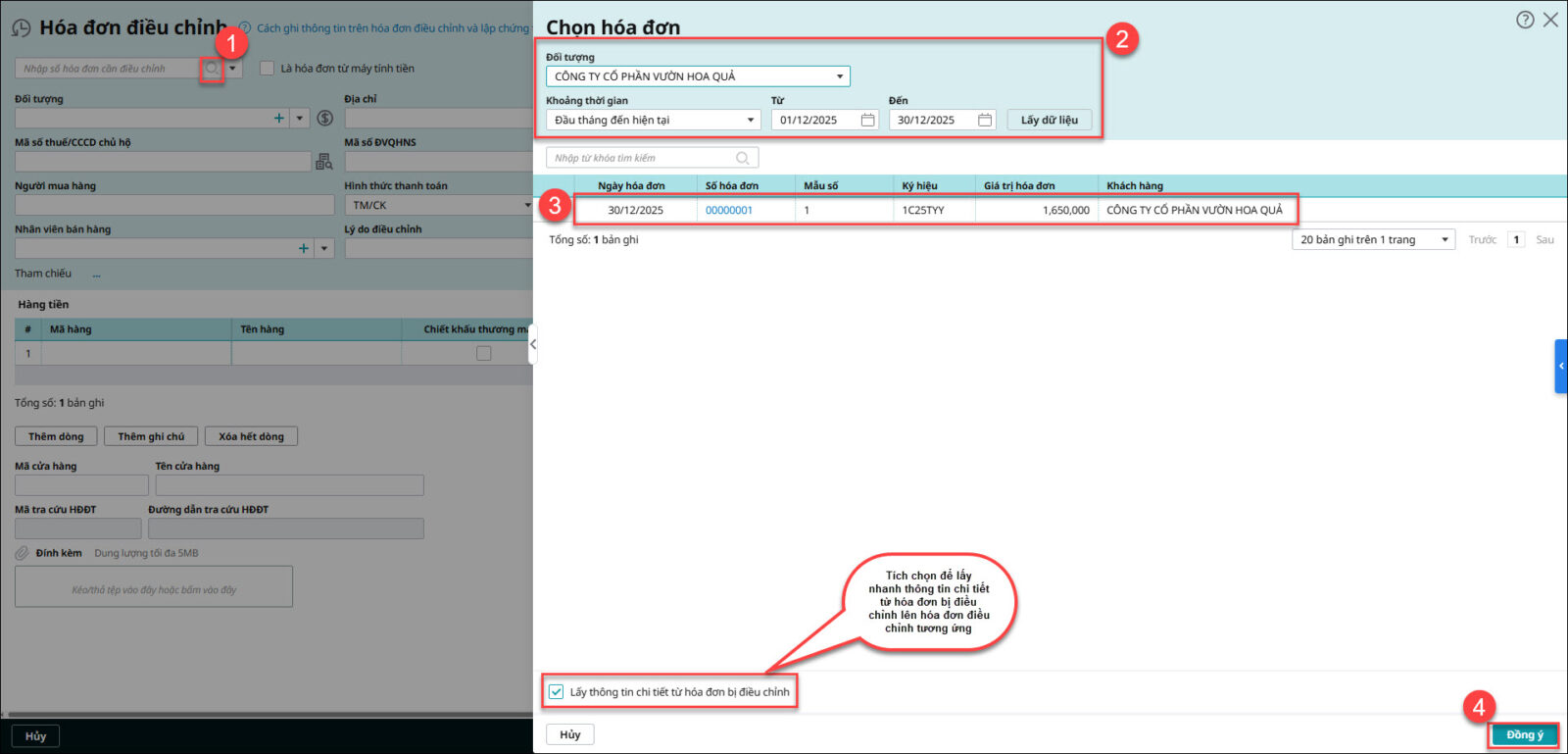This screenshot has width=1568, height=754.
Task: Click the help question mark icon
Action: (x=1525, y=20)
